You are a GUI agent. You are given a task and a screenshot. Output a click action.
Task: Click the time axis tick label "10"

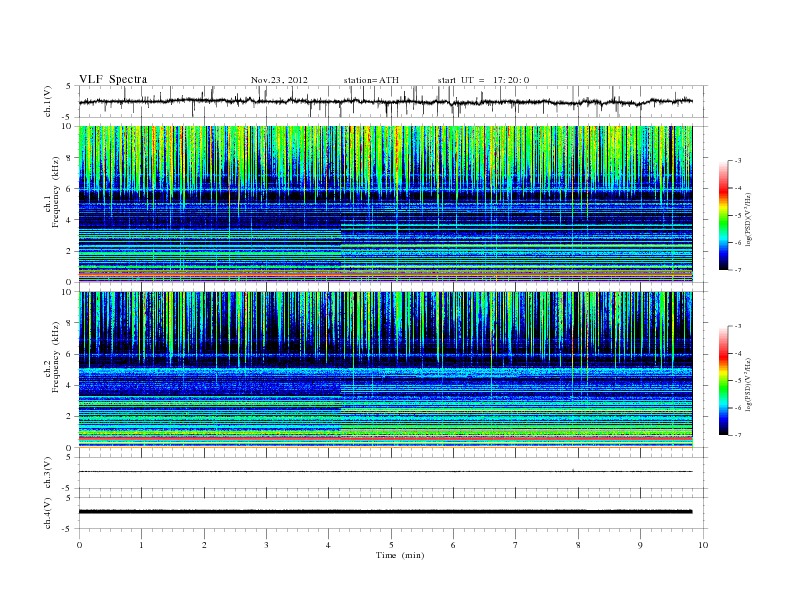tap(703, 545)
